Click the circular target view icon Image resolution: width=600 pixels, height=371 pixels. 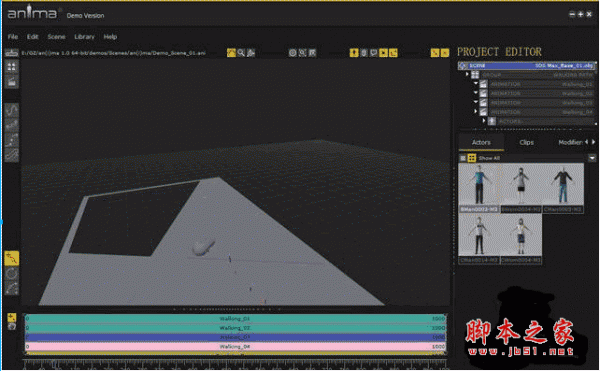tap(293, 53)
